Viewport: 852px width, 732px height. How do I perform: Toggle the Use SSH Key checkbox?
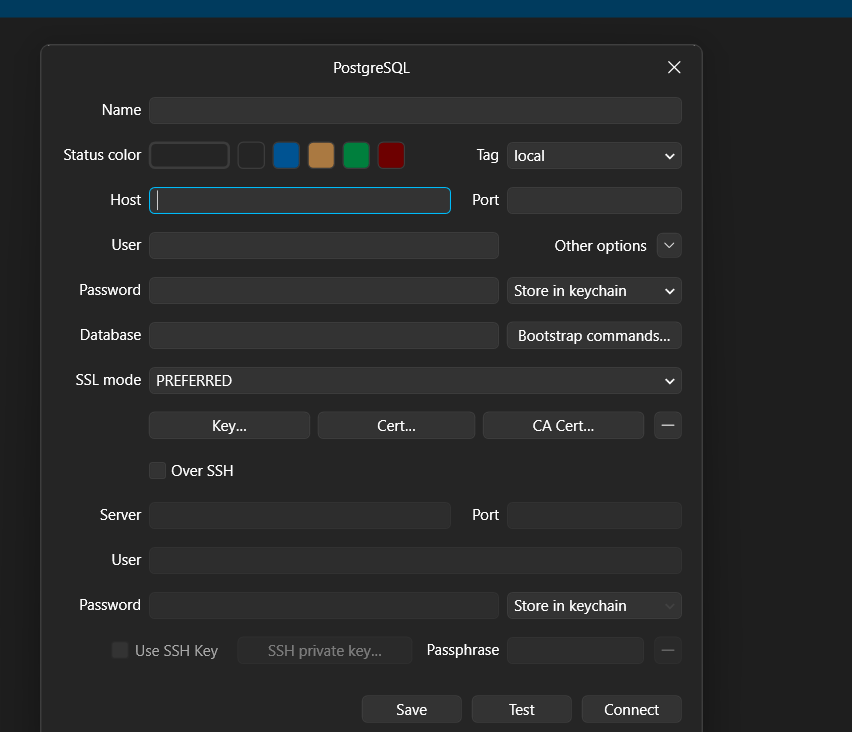[120, 650]
